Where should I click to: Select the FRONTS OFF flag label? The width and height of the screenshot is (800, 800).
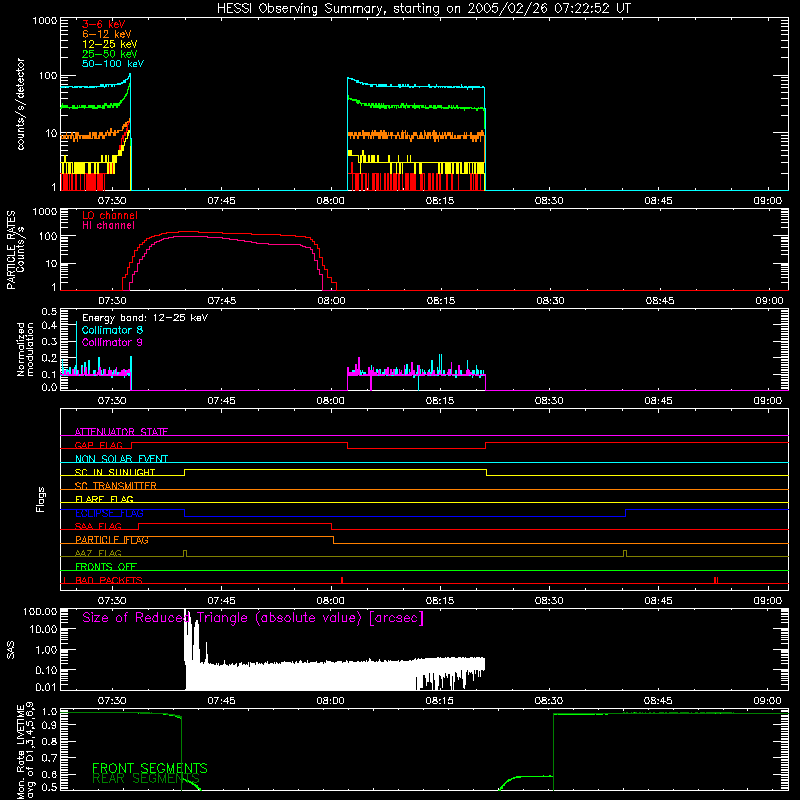pyautogui.click(x=106, y=567)
